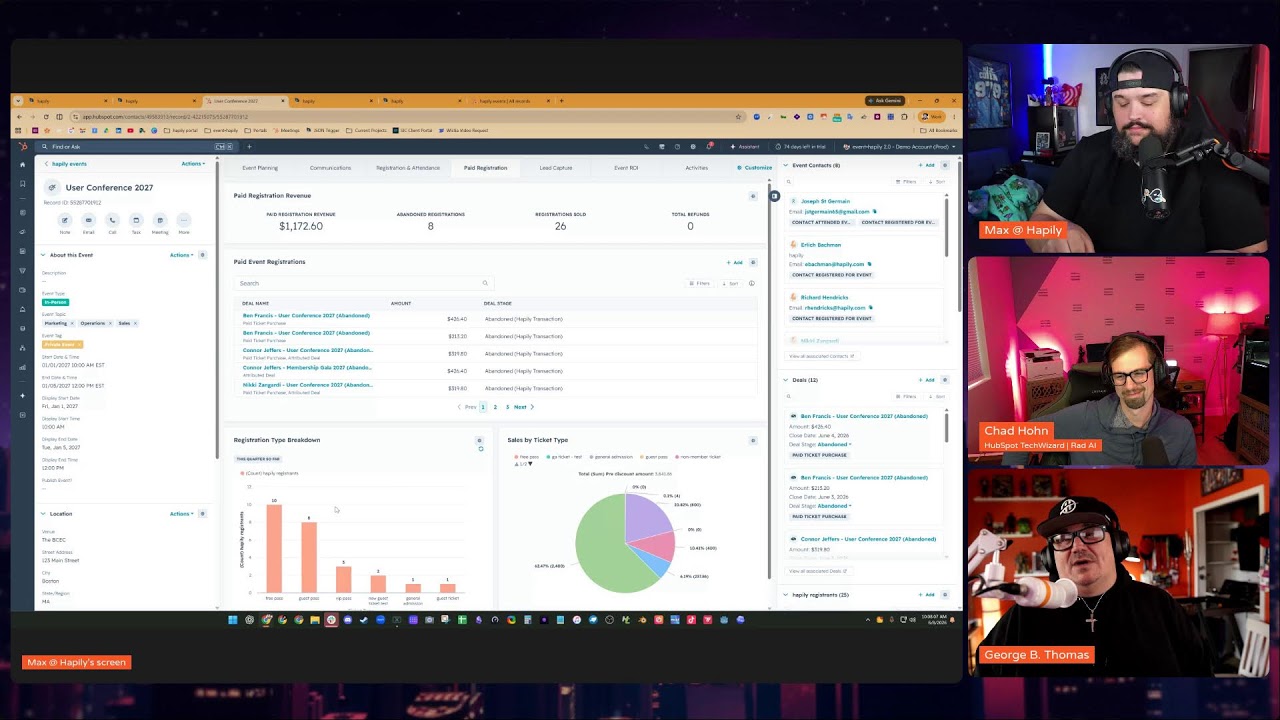Click the Email action icon
Image resolution: width=1280 pixels, height=720 pixels.
tap(88, 220)
